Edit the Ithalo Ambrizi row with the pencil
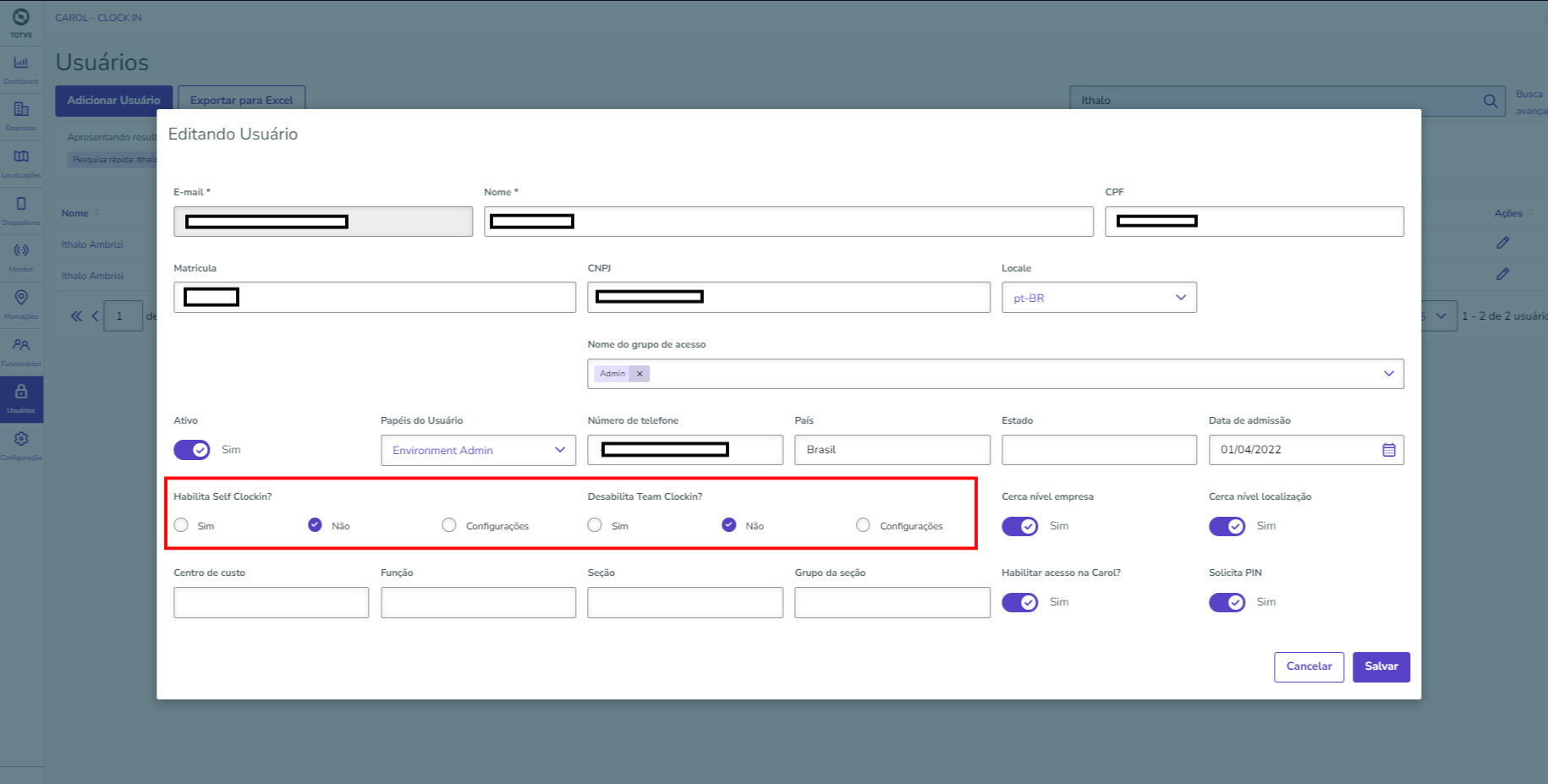The height and width of the screenshot is (784, 1548). (1502, 243)
